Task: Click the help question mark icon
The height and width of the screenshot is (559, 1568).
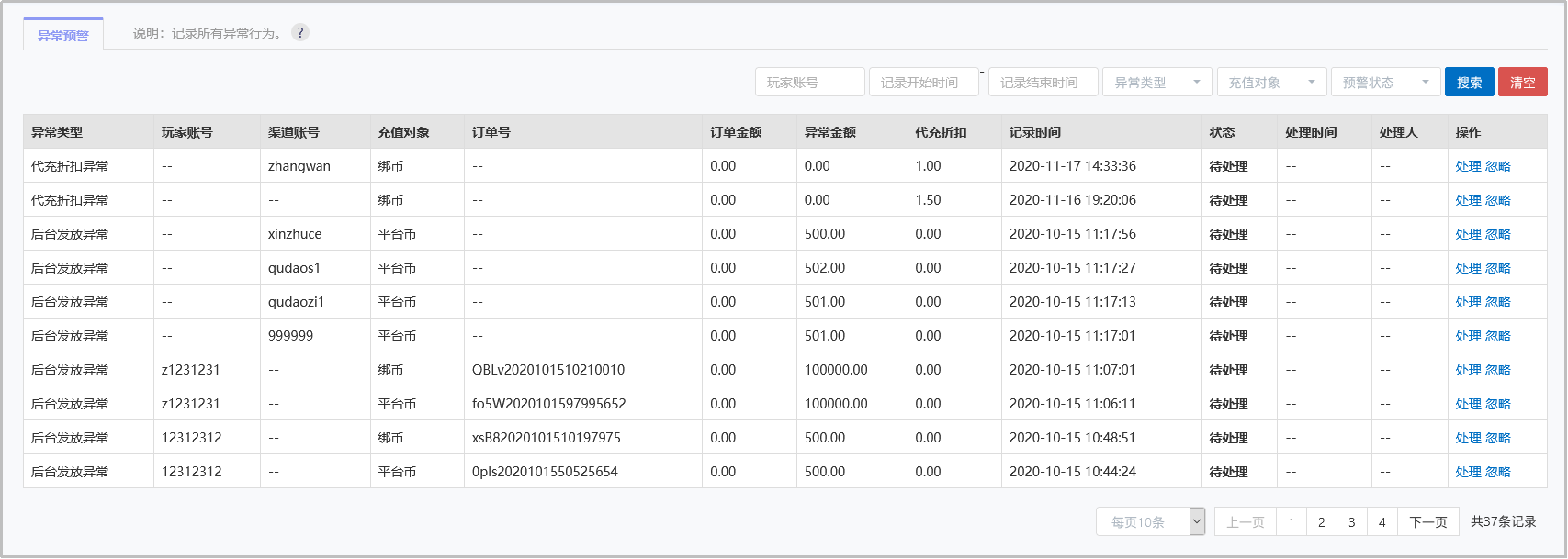Action: [300, 33]
